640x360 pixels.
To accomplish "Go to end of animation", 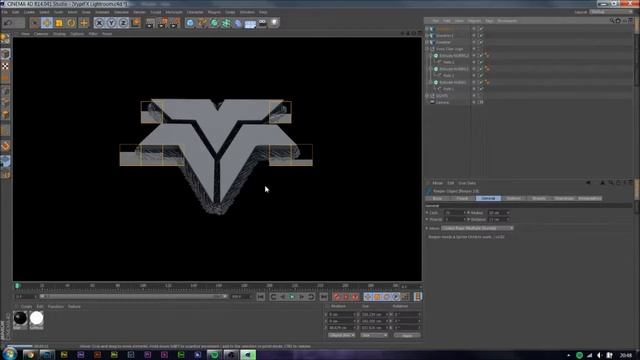I will click(x=323, y=297).
